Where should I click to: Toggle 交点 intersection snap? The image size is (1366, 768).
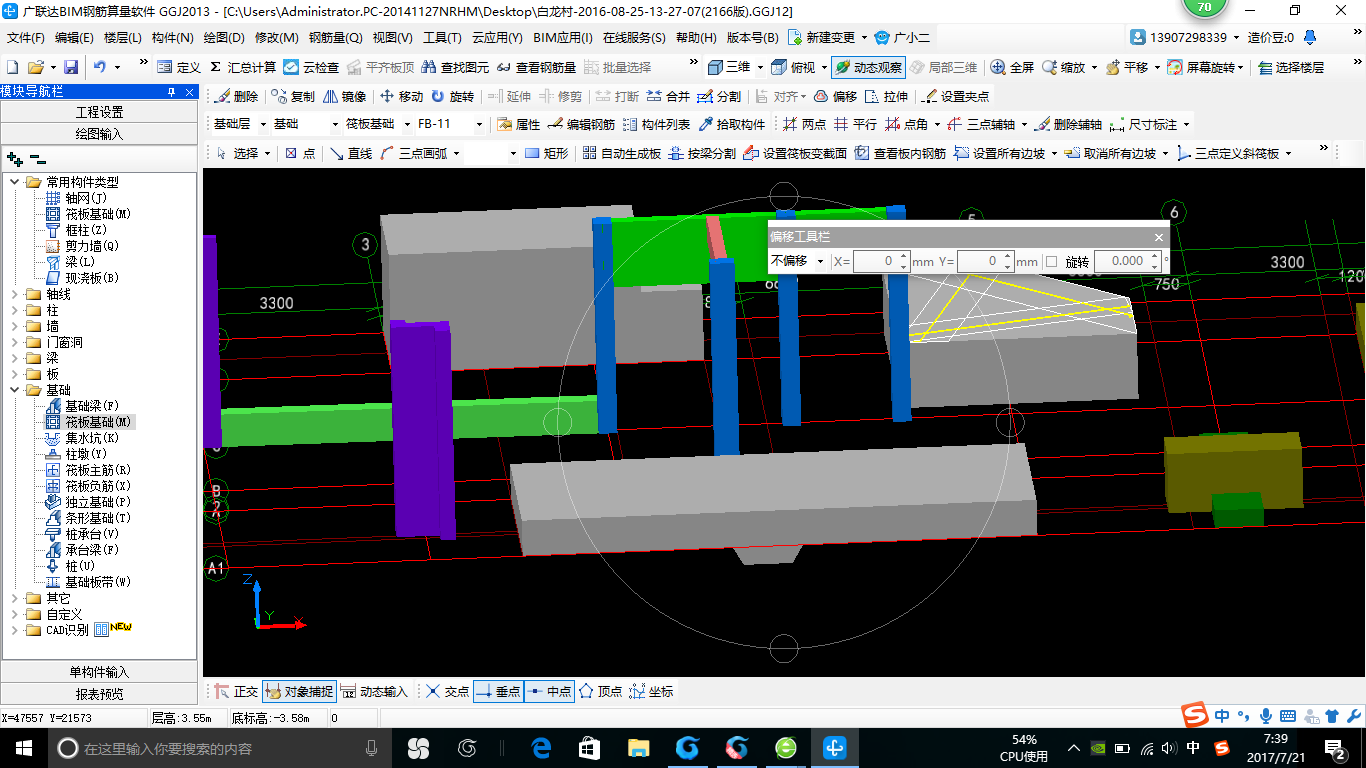pyautogui.click(x=446, y=691)
